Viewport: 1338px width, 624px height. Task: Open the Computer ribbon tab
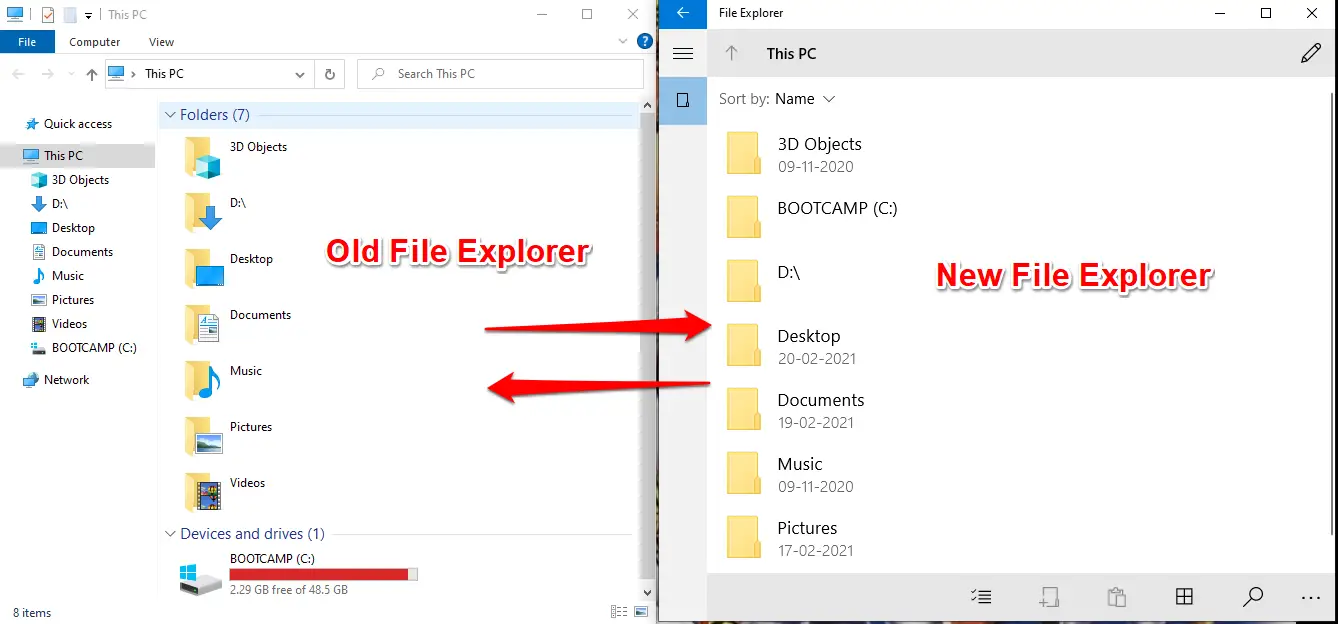click(95, 42)
